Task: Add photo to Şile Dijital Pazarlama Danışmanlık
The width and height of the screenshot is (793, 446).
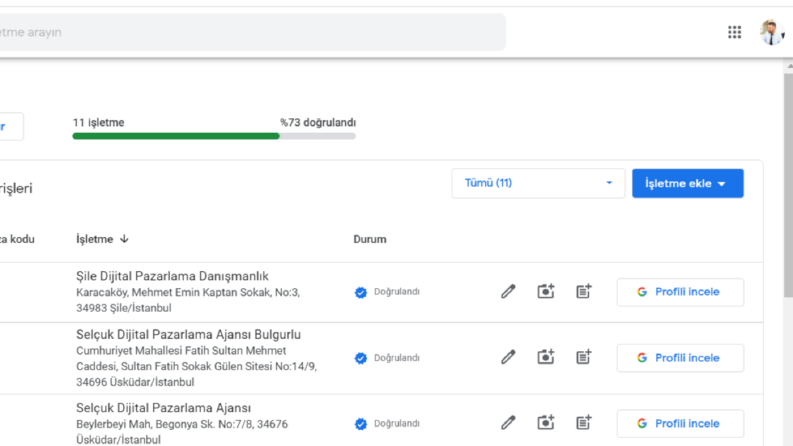Action: pos(546,291)
